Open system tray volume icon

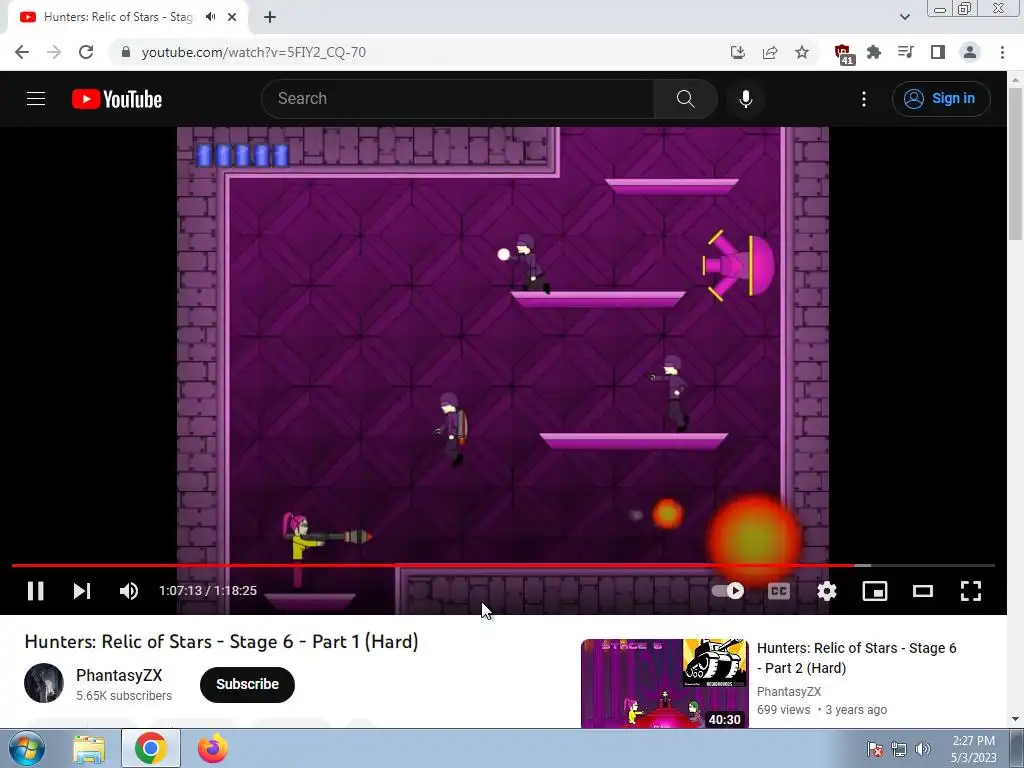tap(923, 749)
